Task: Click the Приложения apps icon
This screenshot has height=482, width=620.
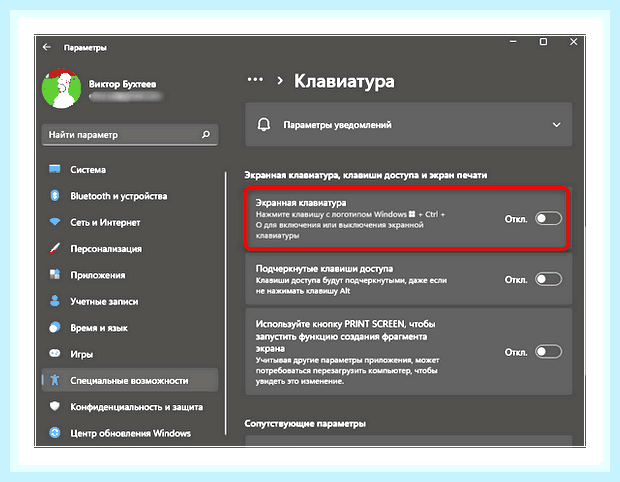Action: [x=55, y=274]
